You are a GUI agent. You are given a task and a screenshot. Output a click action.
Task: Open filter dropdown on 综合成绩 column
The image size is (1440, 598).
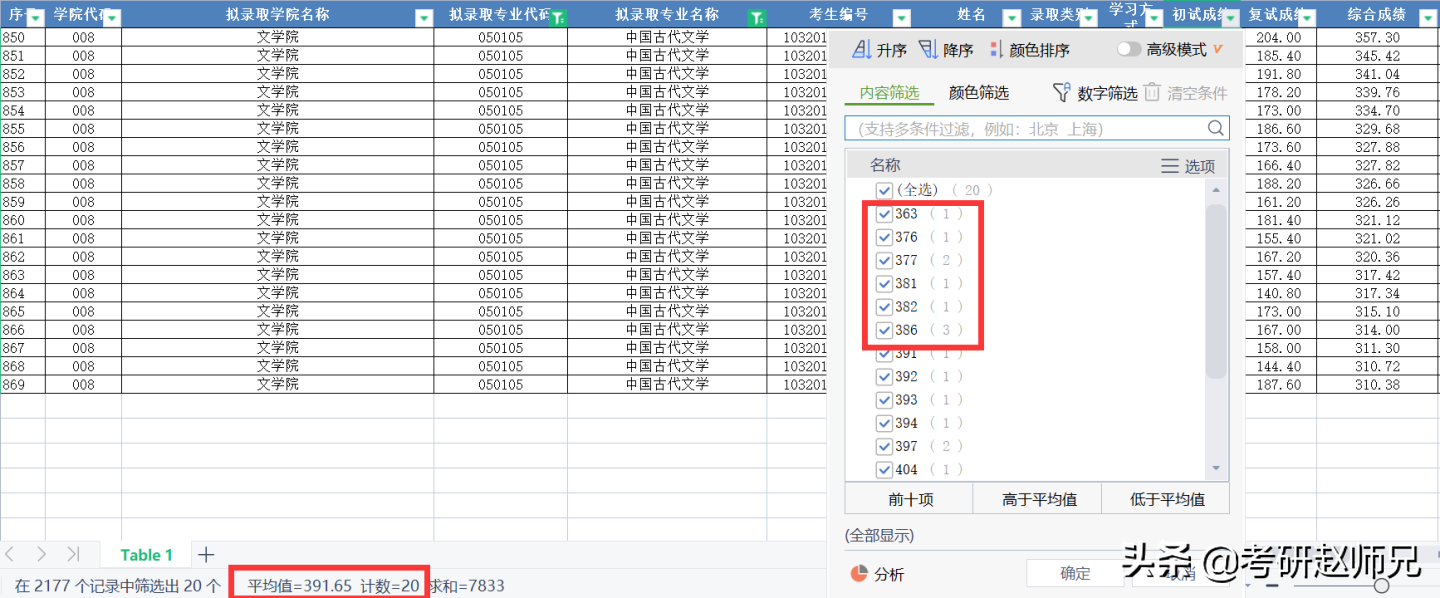1426,15
